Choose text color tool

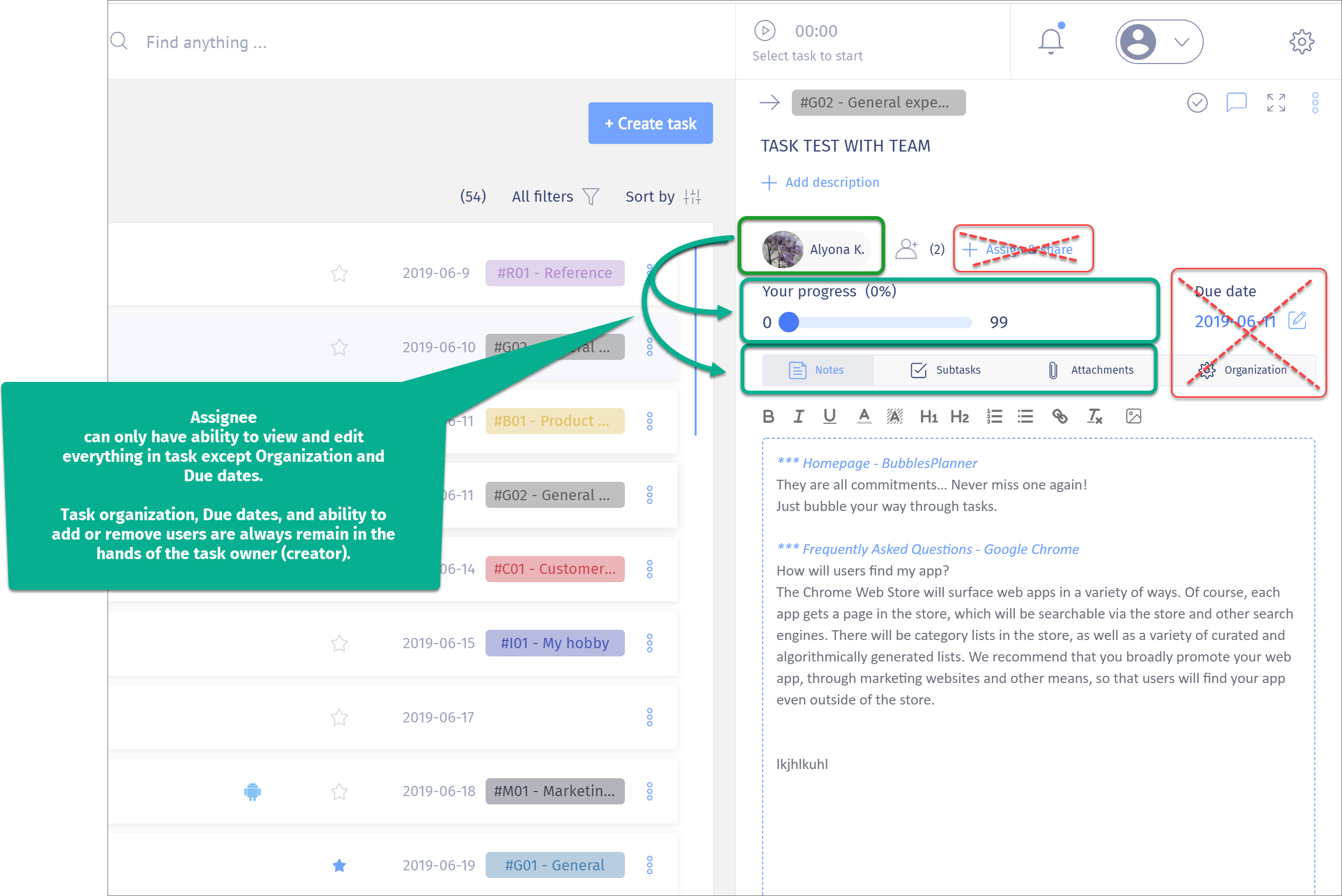click(x=864, y=417)
